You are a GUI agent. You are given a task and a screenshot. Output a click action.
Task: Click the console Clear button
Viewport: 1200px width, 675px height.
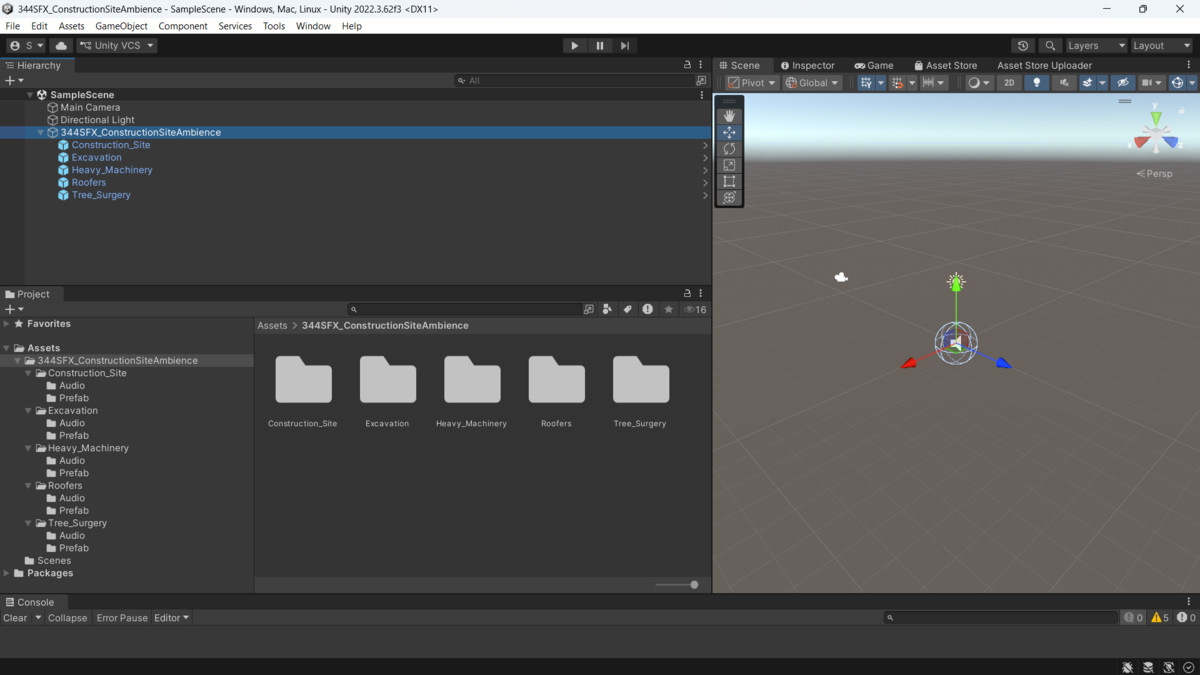(x=15, y=618)
